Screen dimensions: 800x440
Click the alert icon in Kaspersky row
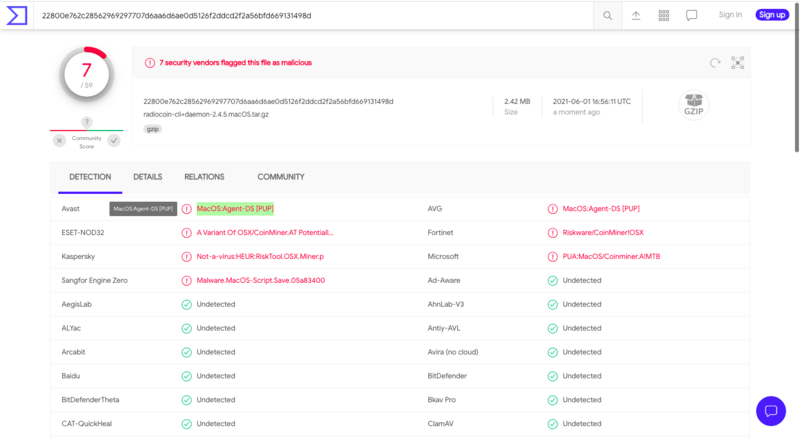pyautogui.click(x=187, y=257)
